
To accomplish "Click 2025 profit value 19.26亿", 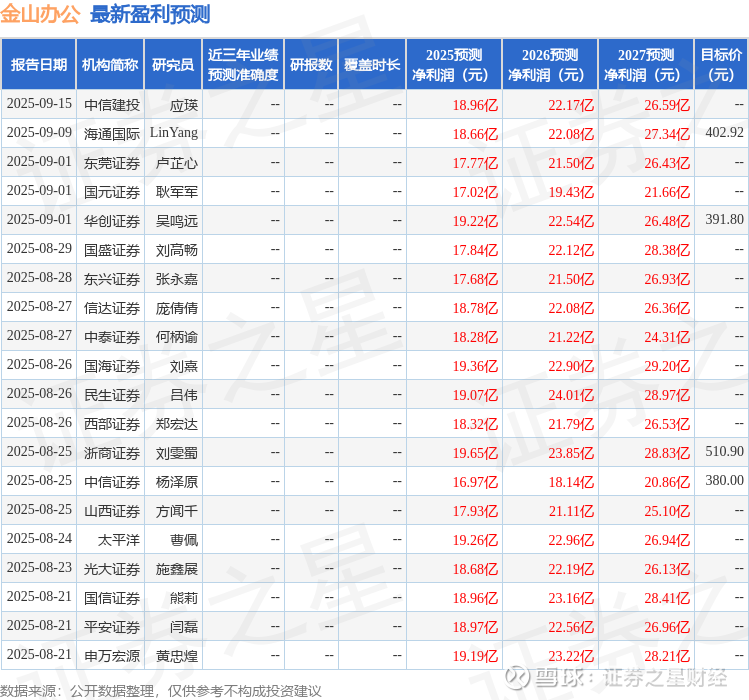I will pyautogui.click(x=475, y=540).
